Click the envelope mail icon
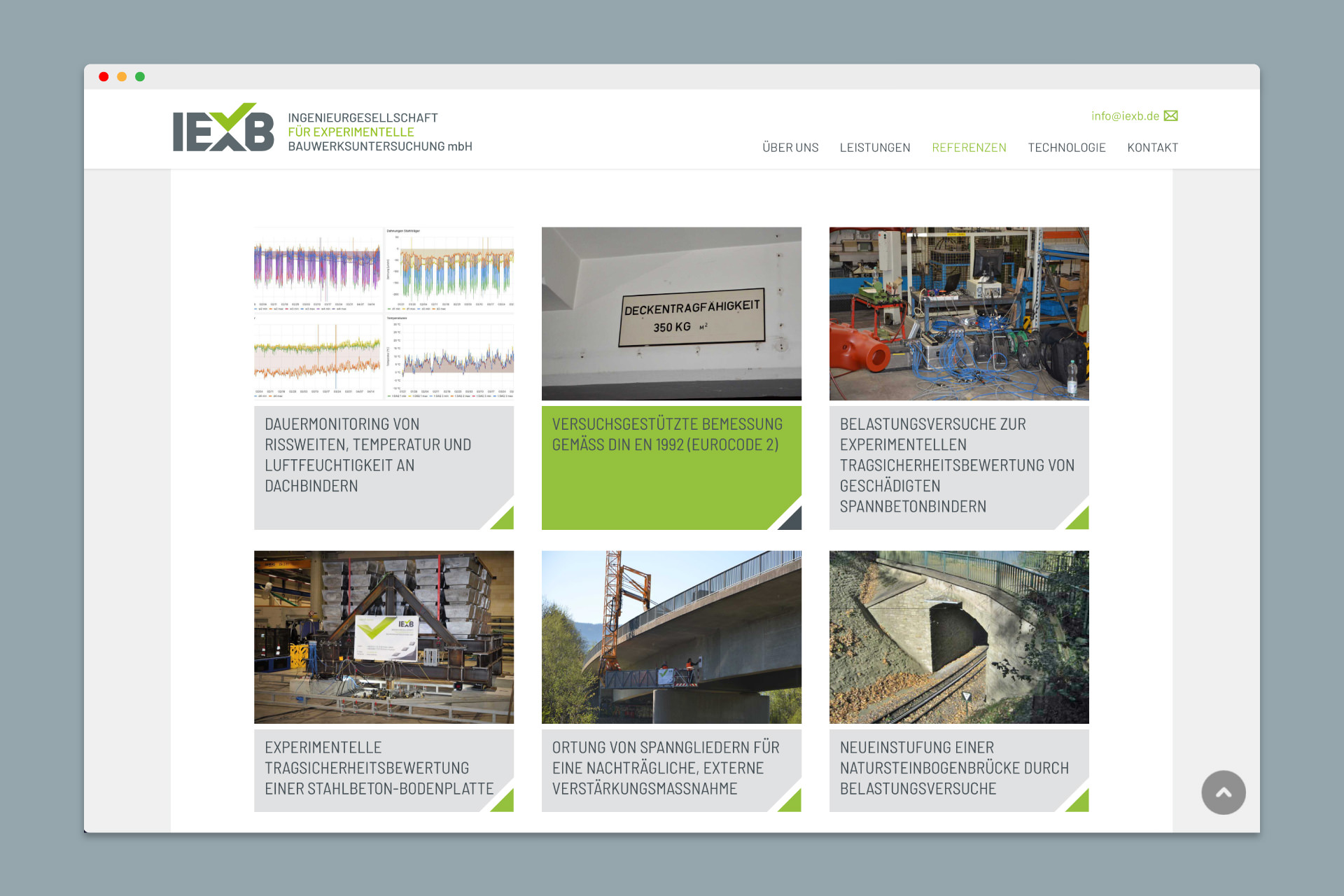 pos(1171,116)
